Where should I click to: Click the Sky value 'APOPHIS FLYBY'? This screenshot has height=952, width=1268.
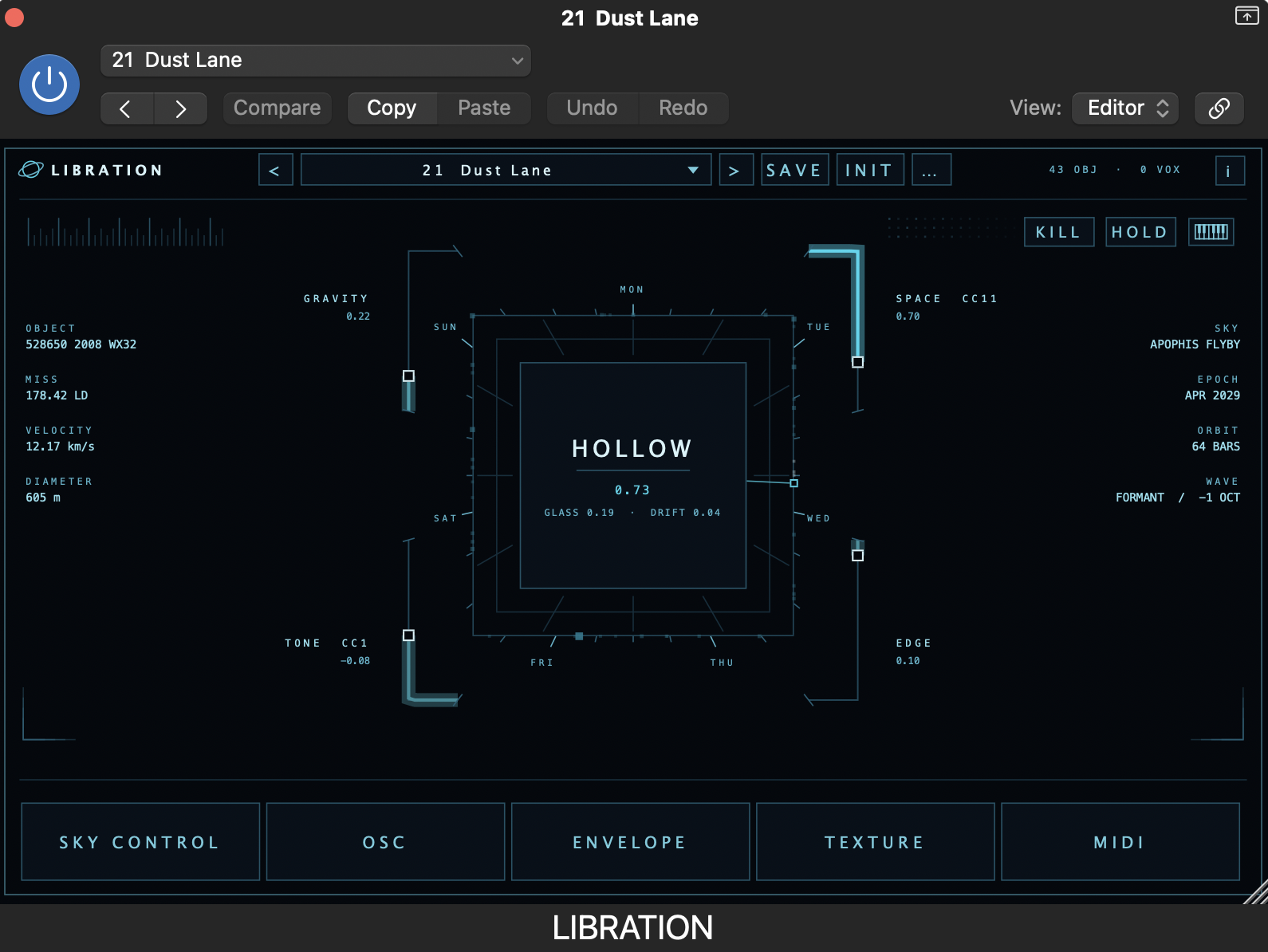click(1195, 344)
